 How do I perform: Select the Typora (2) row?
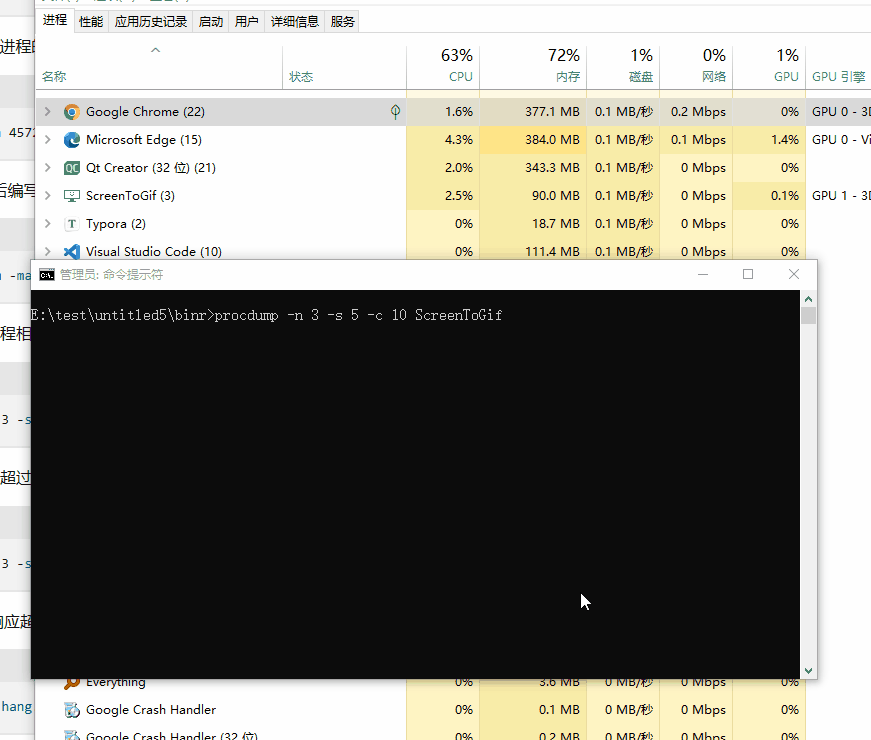point(453,224)
